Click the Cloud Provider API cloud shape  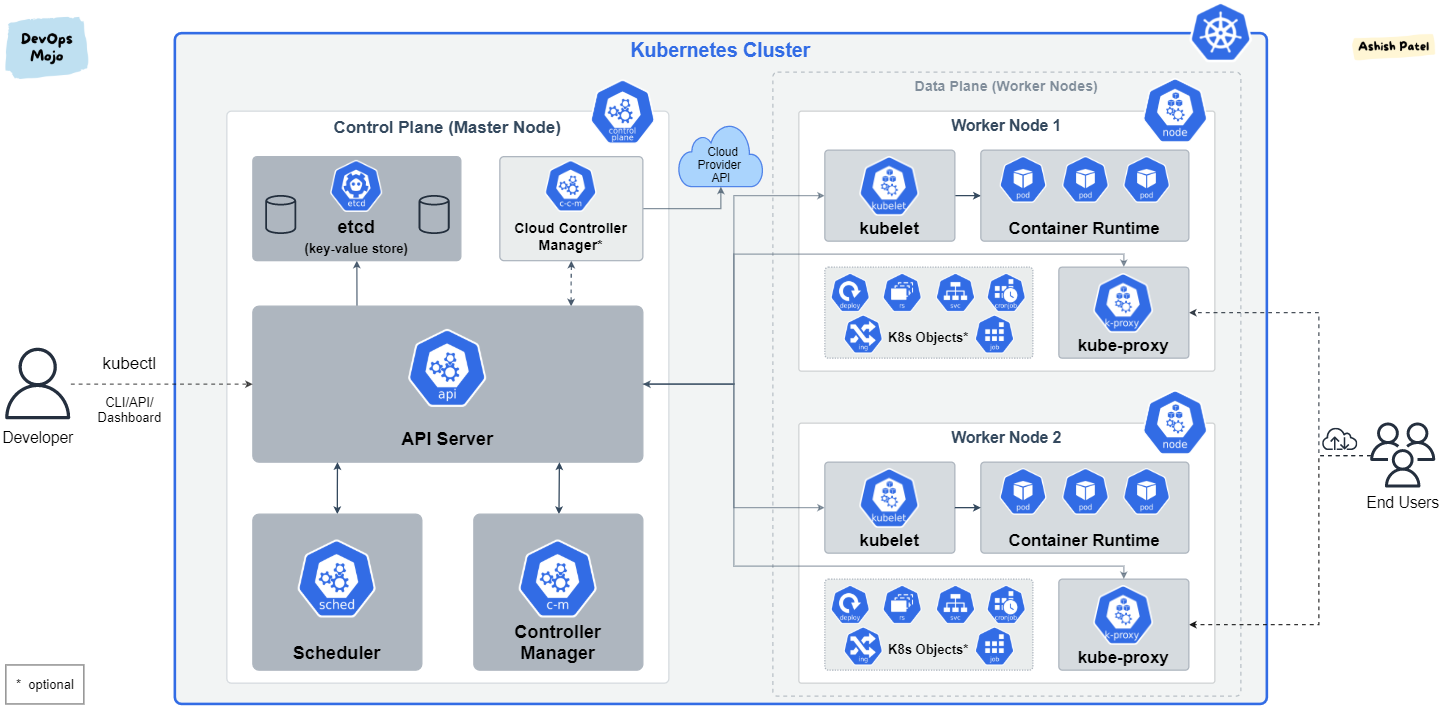(x=720, y=160)
